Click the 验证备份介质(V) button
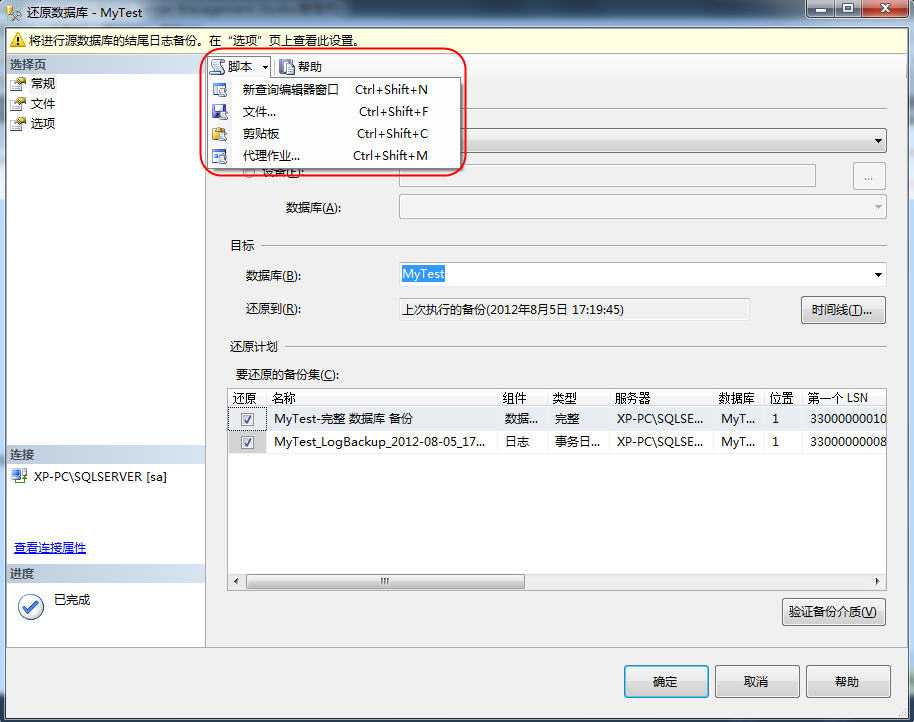The height and width of the screenshot is (722, 914). click(833, 612)
